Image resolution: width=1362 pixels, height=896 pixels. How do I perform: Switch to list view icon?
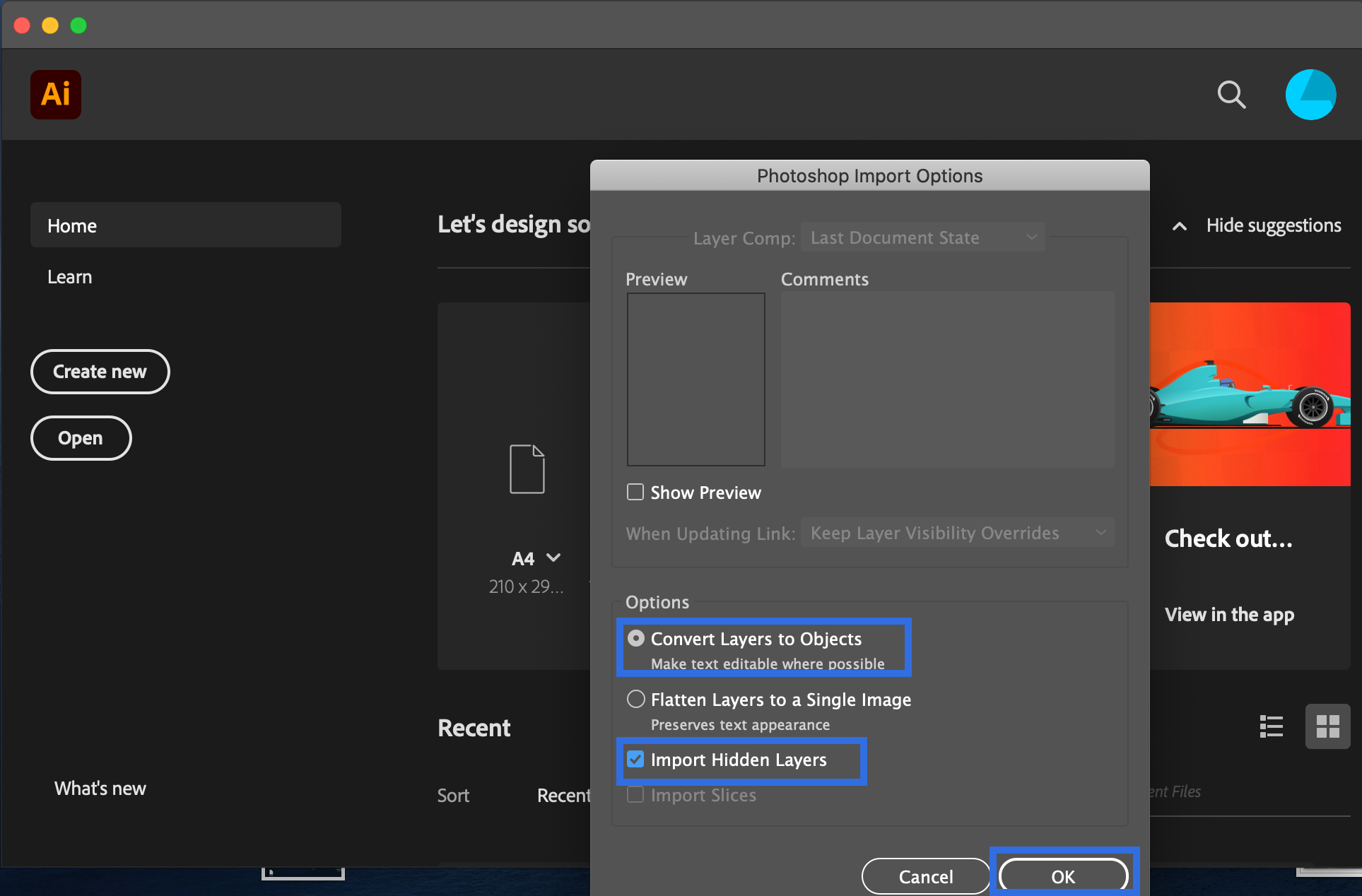click(1271, 726)
